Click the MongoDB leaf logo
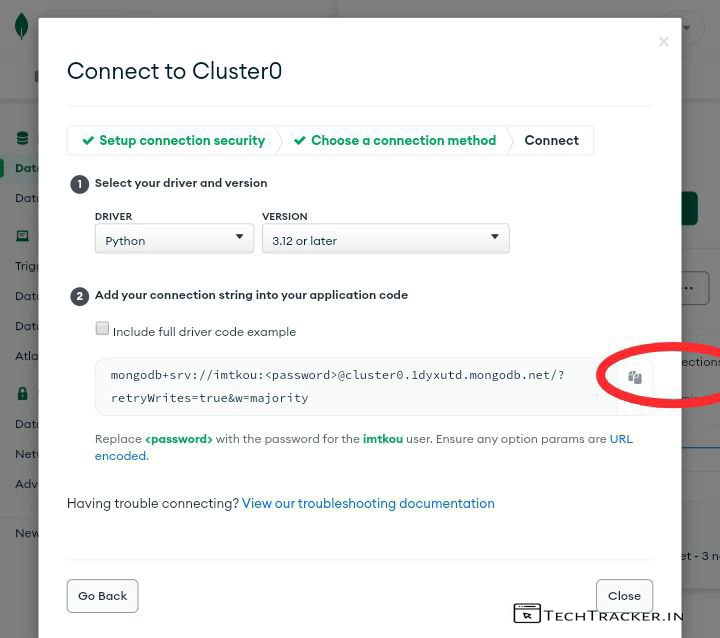Viewport: 720px width, 638px height. 21,27
